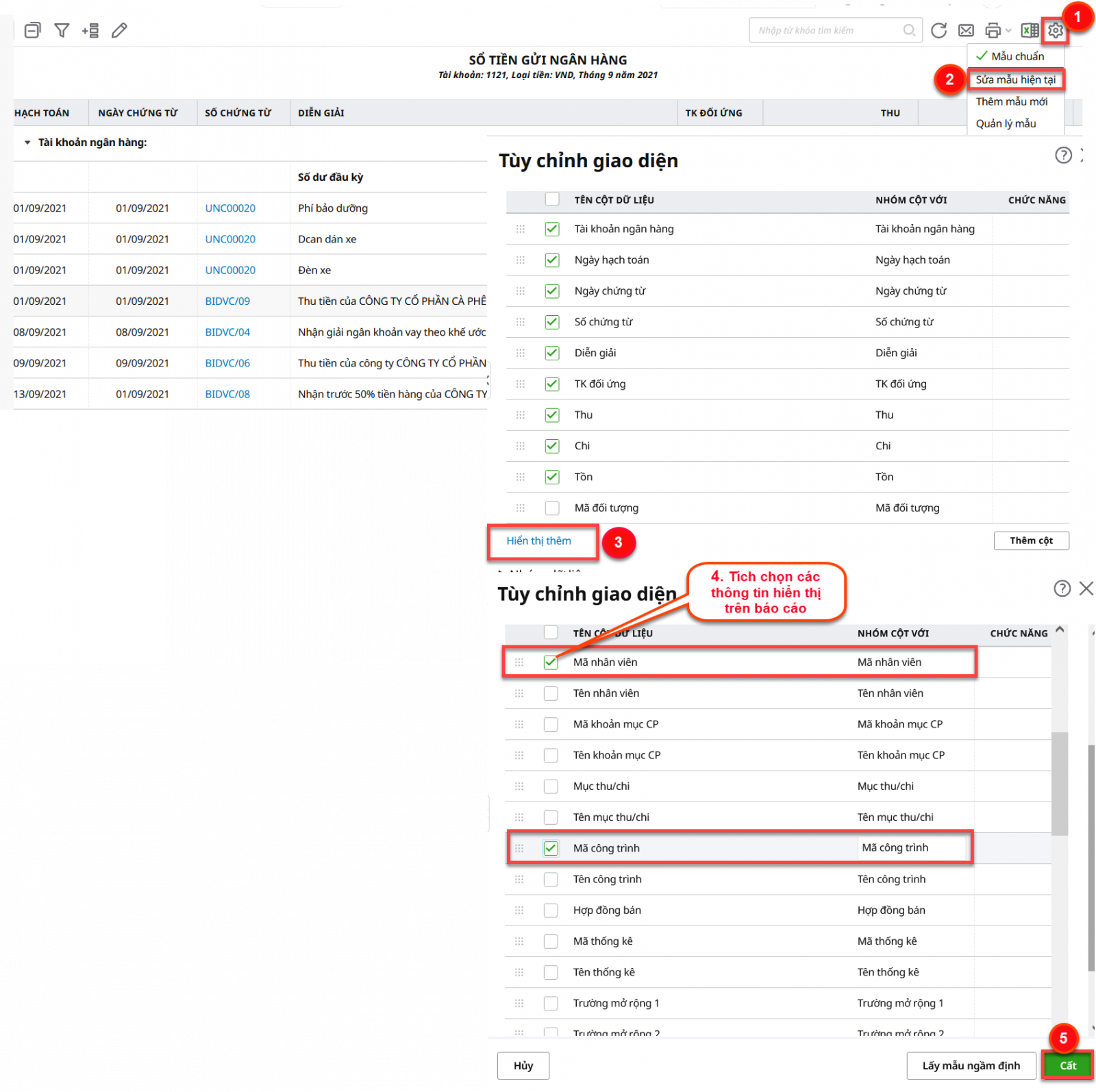Image resolution: width=1096 pixels, height=1092 pixels.
Task: Open the settings gear icon
Action: pos(1055,31)
